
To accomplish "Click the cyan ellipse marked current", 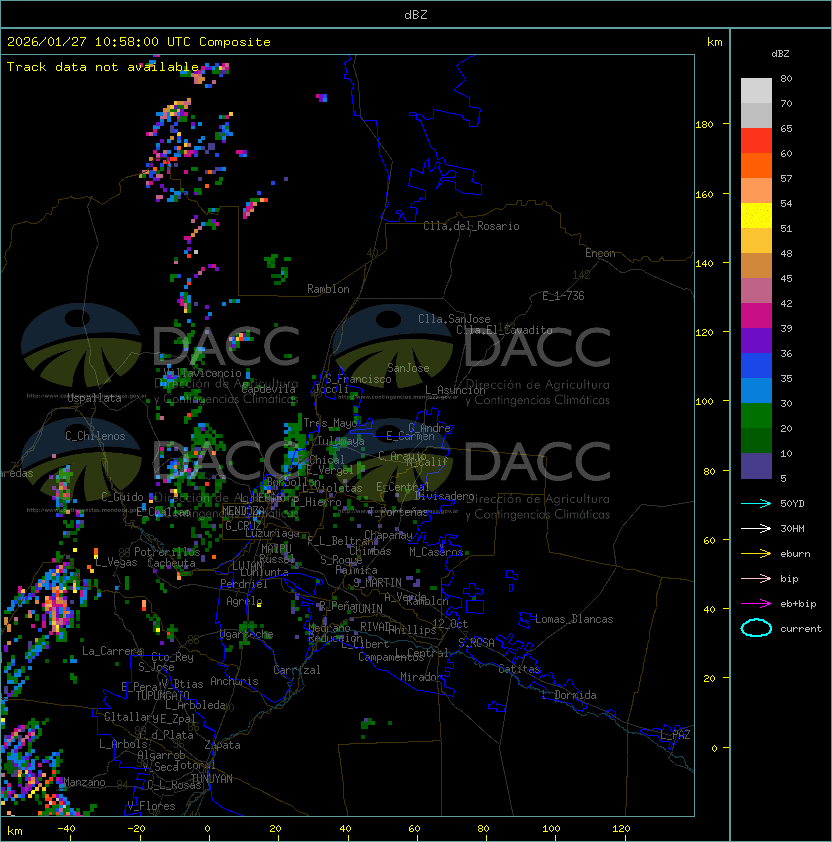I will tap(757, 628).
